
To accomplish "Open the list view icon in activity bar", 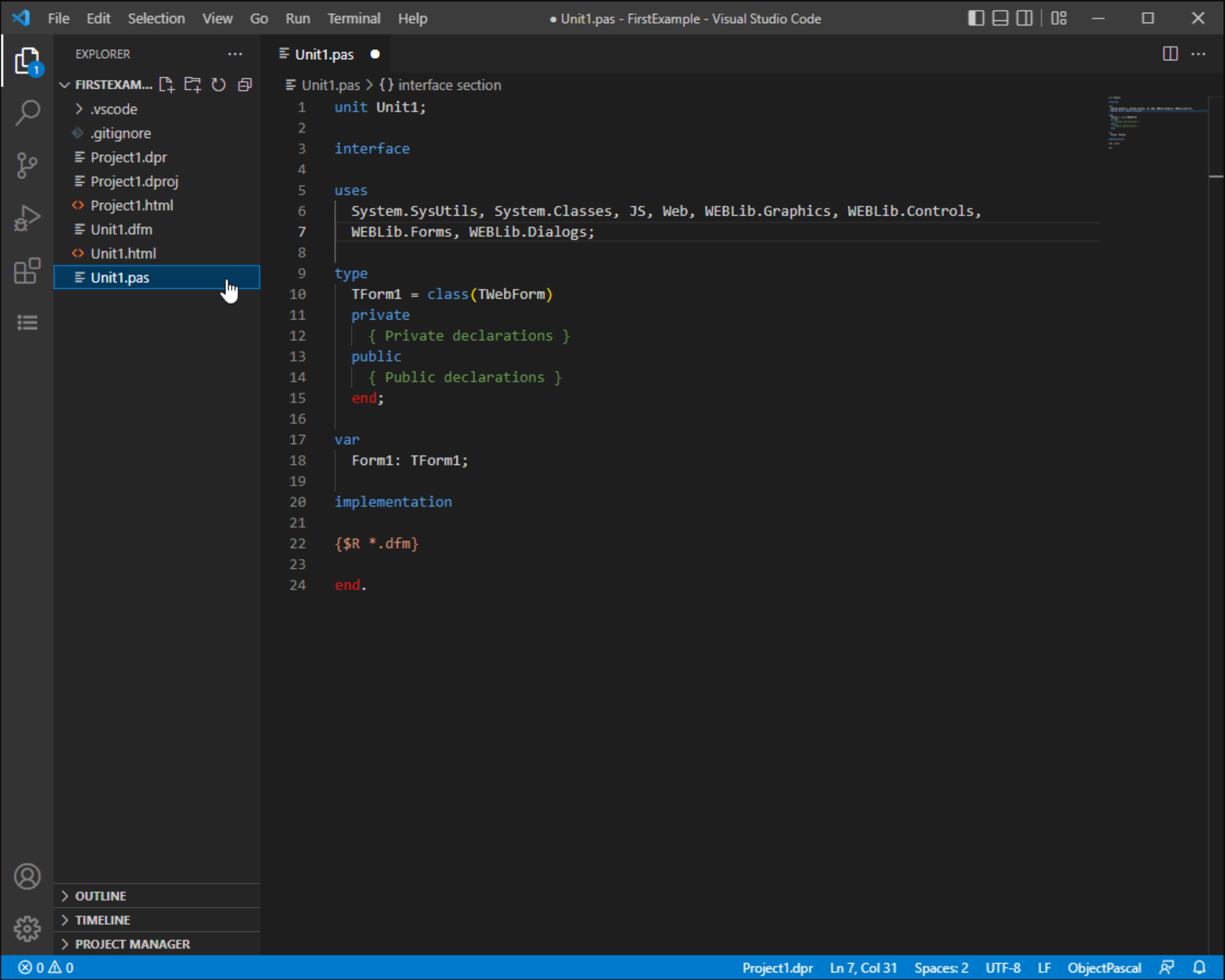I will (x=27, y=322).
